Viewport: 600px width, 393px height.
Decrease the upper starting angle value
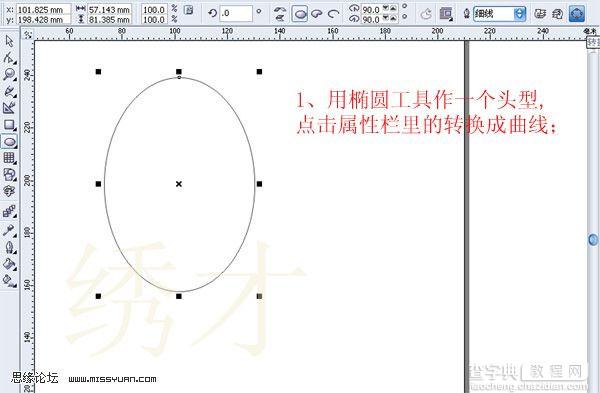click(x=386, y=8)
